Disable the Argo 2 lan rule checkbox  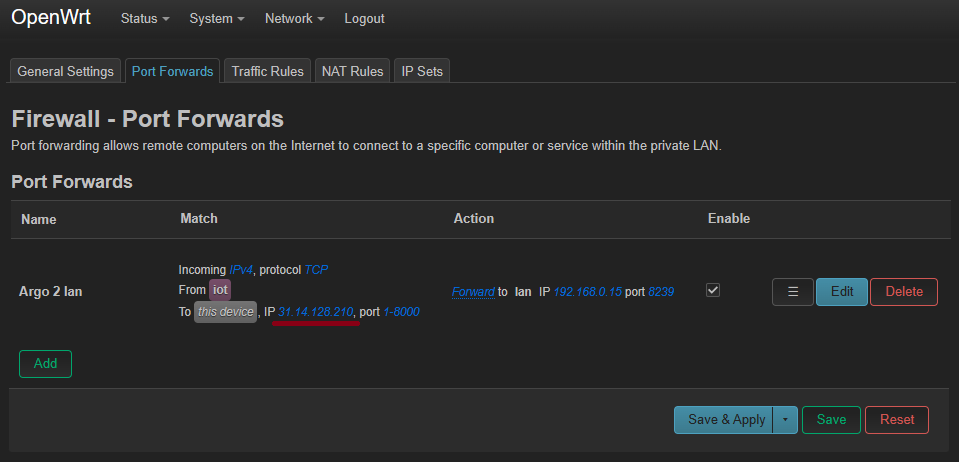[x=713, y=290]
